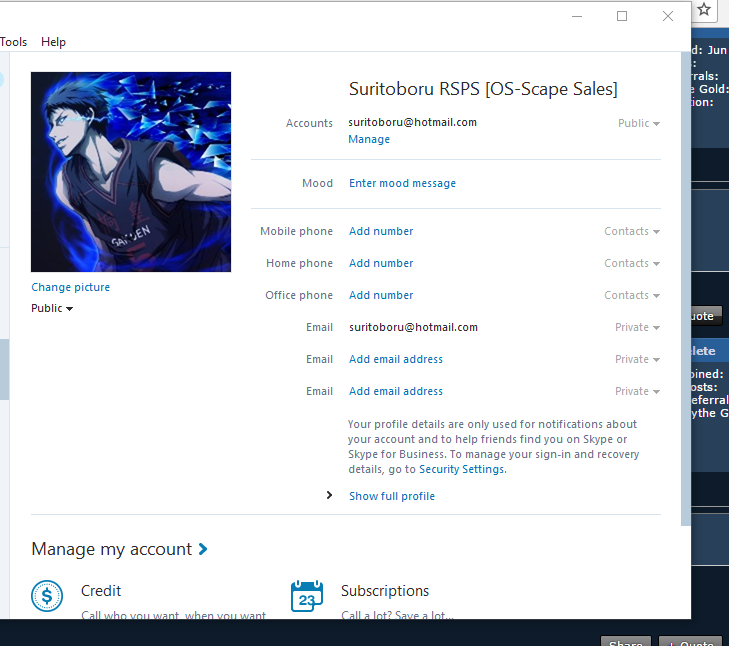Open the Office phone Contacts dropdown
The height and width of the screenshot is (646, 729).
point(632,295)
